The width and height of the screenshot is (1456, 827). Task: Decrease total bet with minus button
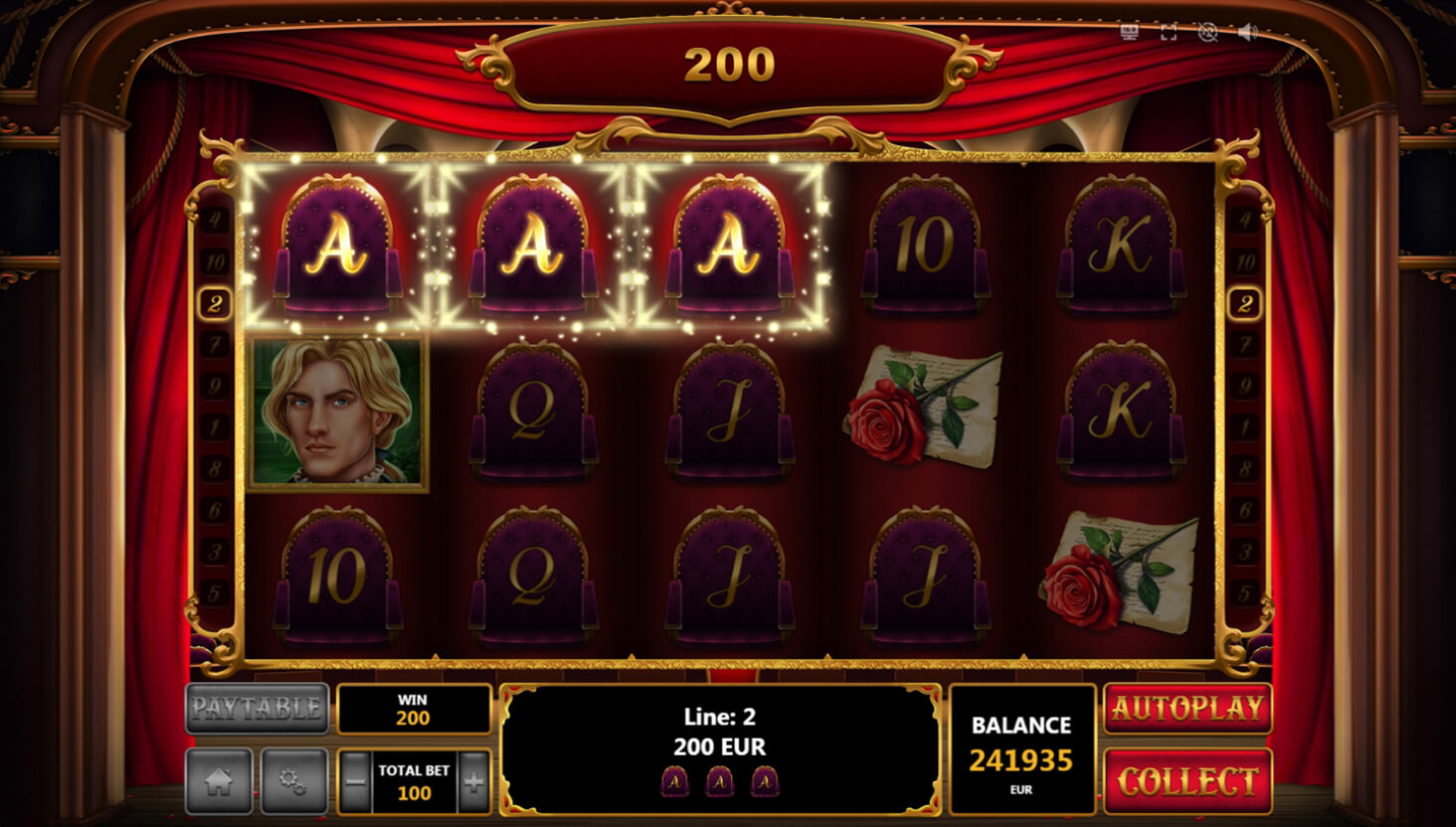pos(355,781)
